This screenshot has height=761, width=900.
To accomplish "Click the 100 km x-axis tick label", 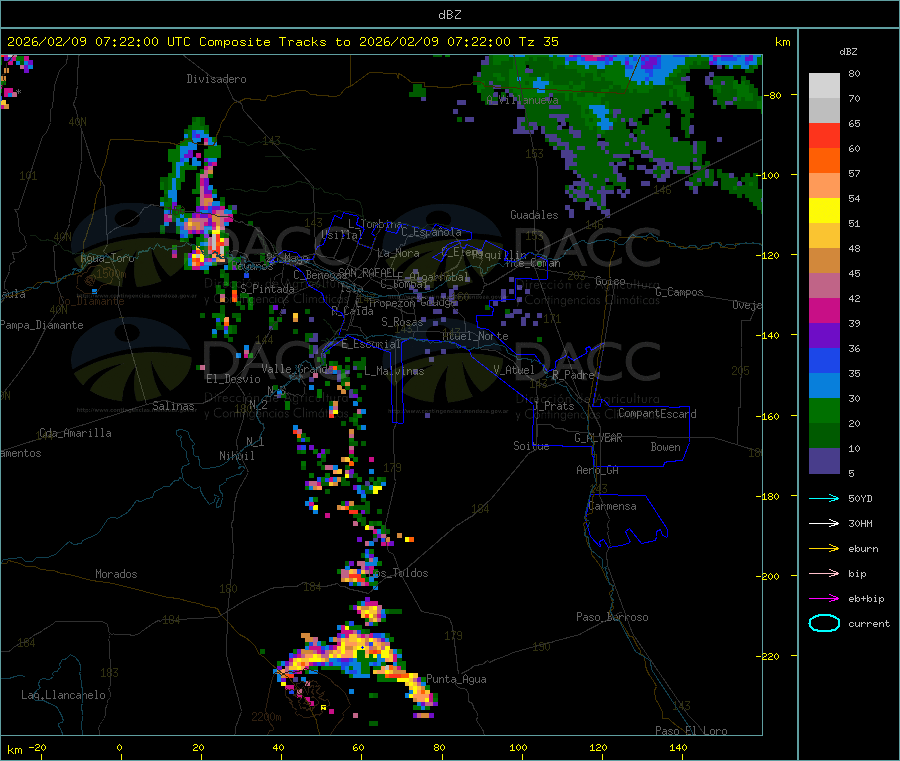I will pos(518,747).
